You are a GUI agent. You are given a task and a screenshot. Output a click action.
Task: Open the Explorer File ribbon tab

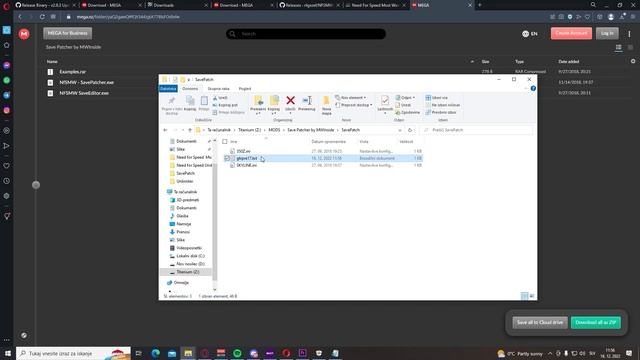click(x=168, y=89)
